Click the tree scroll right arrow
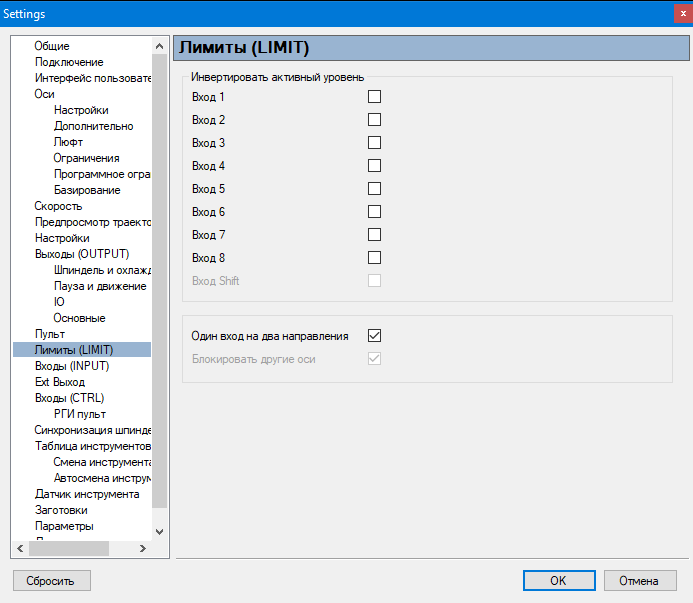The height and width of the screenshot is (603, 693). [143, 548]
